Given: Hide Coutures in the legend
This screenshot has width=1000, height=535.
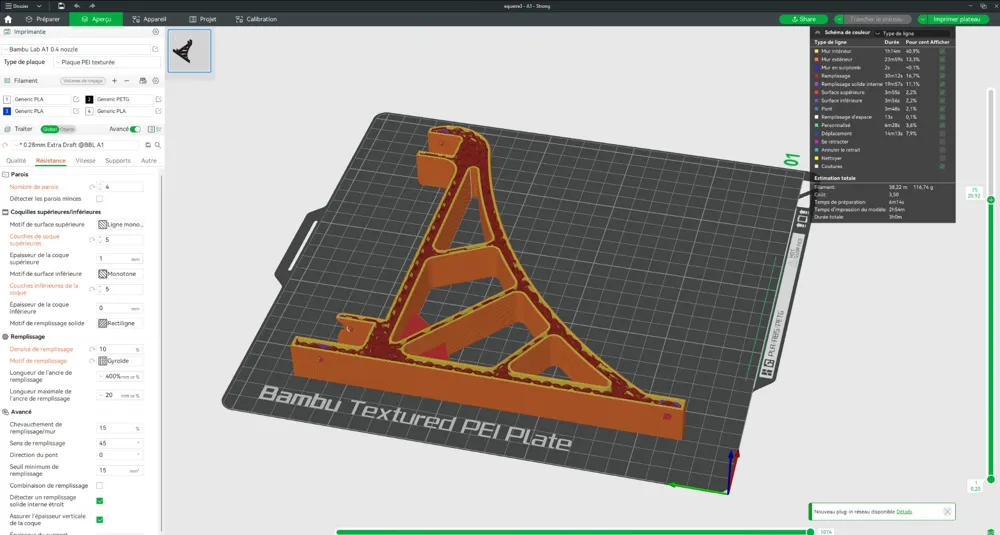Looking at the screenshot, I should tap(942, 166).
